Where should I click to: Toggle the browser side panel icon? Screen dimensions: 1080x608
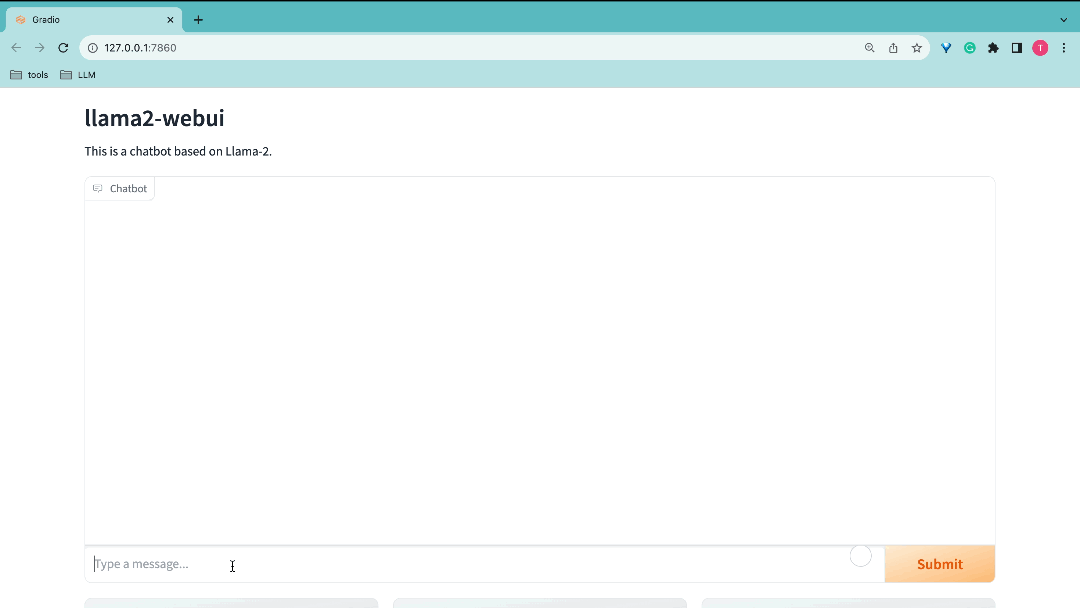tap(1017, 48)
